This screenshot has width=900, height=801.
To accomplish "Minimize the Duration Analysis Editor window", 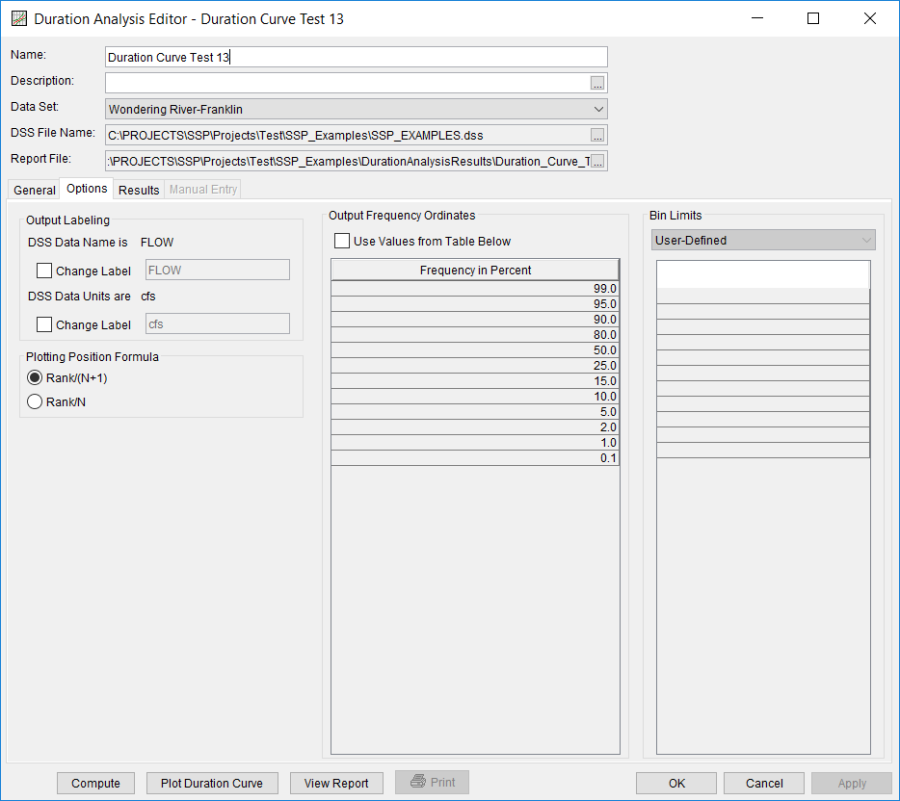I will pyautogui.click(x=757, y=18).
